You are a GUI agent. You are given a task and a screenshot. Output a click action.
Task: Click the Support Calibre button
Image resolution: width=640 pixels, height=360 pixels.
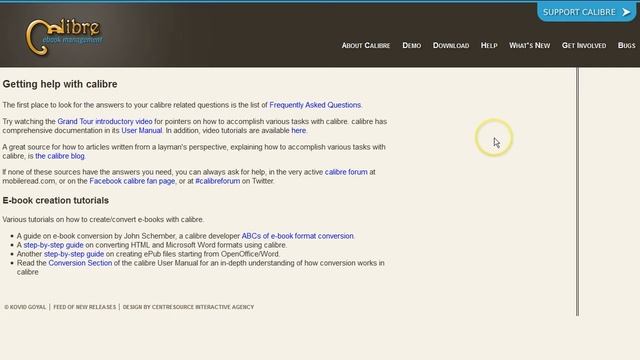coord(586,12)
